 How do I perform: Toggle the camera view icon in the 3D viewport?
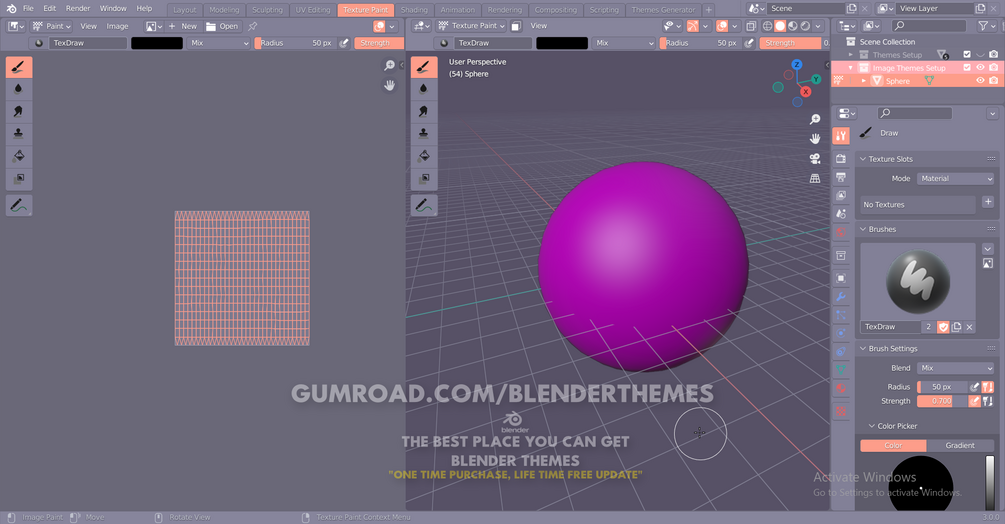pyautogui.click(x=815, y=158)
